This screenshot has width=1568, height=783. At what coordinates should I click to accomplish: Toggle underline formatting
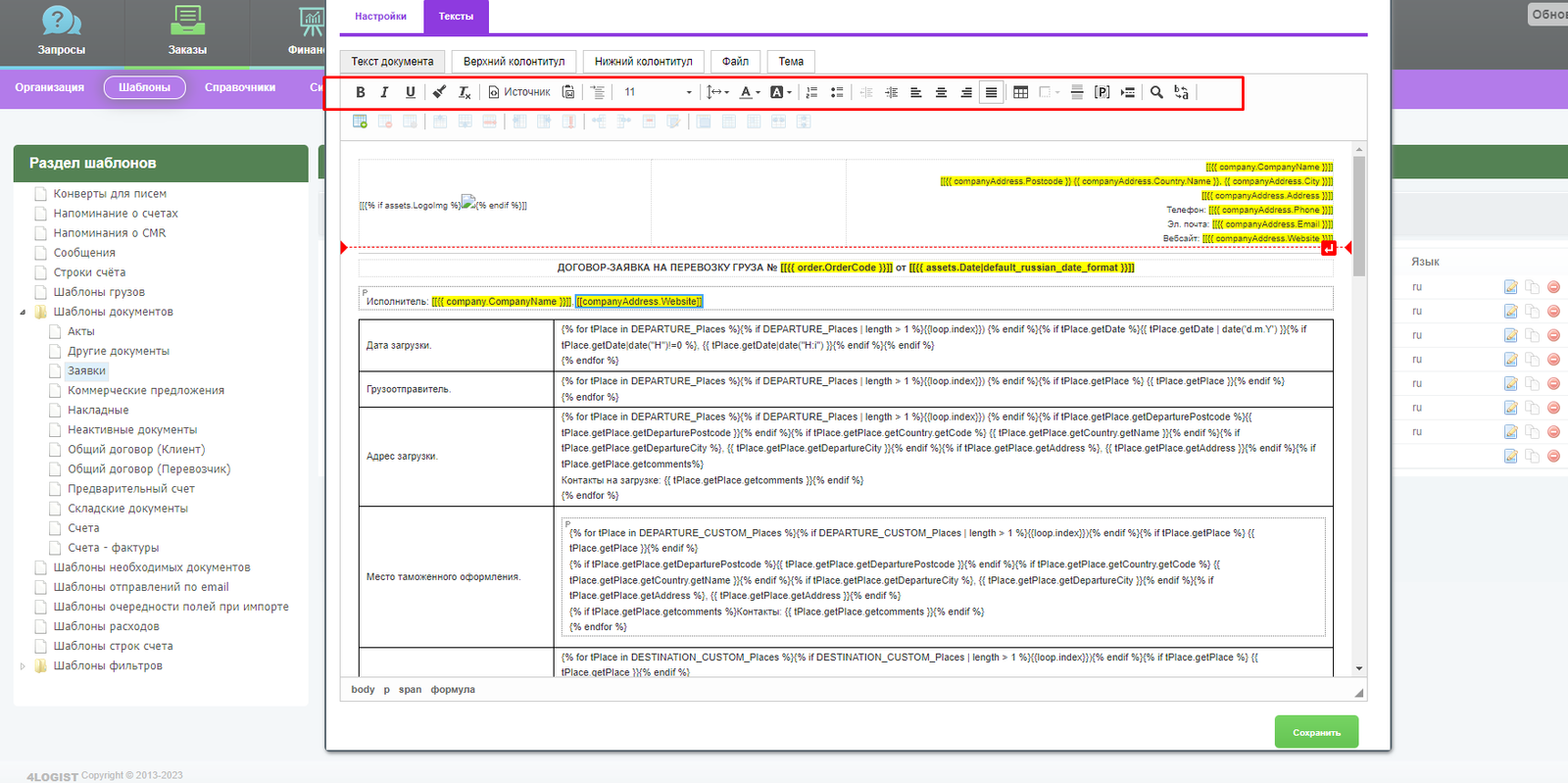410,92
